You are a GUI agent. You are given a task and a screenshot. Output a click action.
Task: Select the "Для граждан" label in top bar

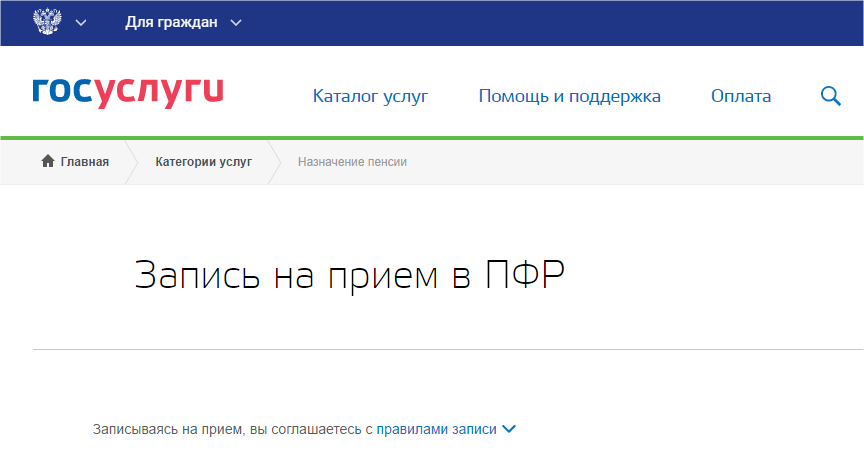tap(171, 22)
